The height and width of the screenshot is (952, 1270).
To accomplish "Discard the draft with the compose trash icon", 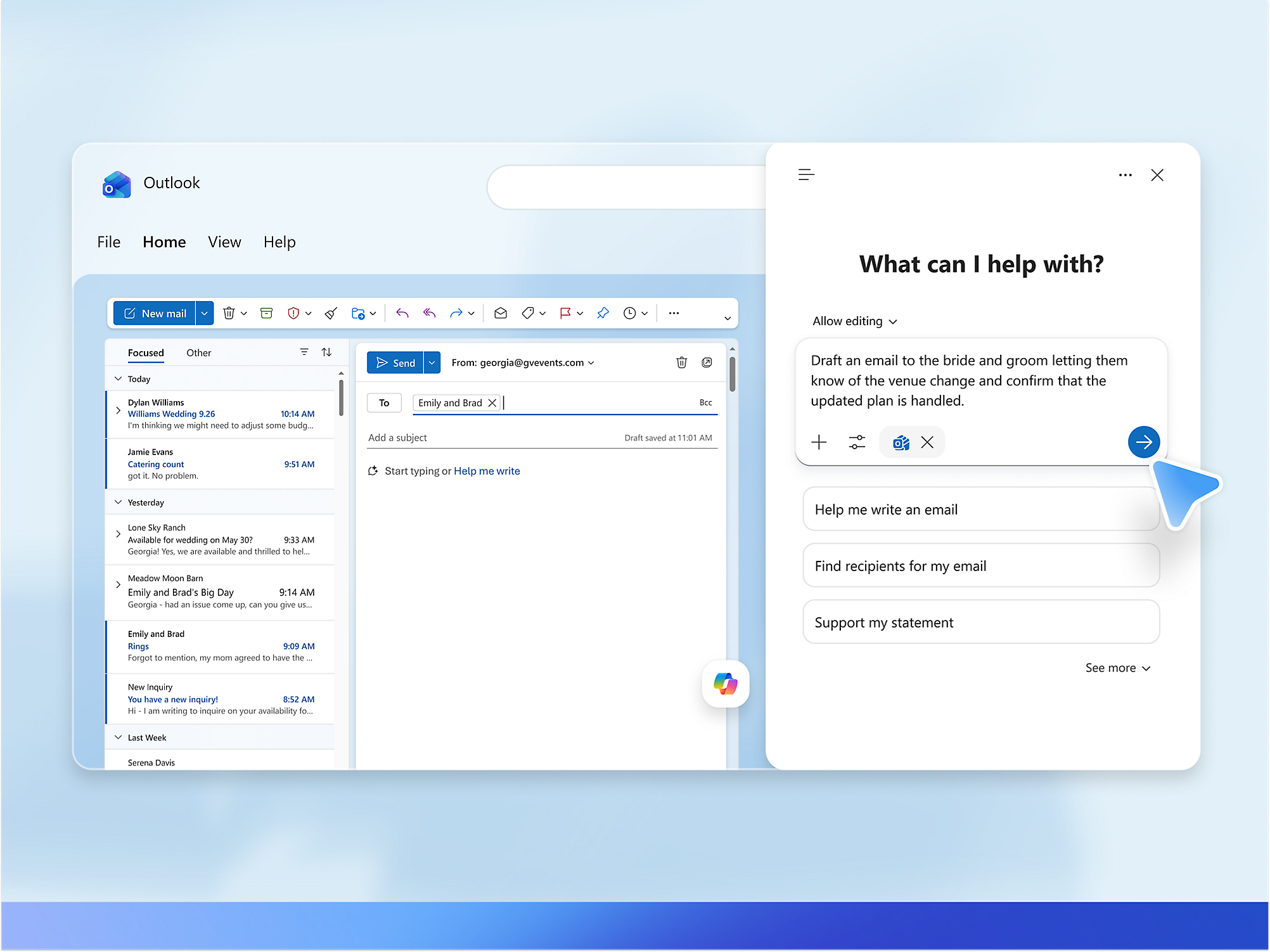I will (682, 363).
